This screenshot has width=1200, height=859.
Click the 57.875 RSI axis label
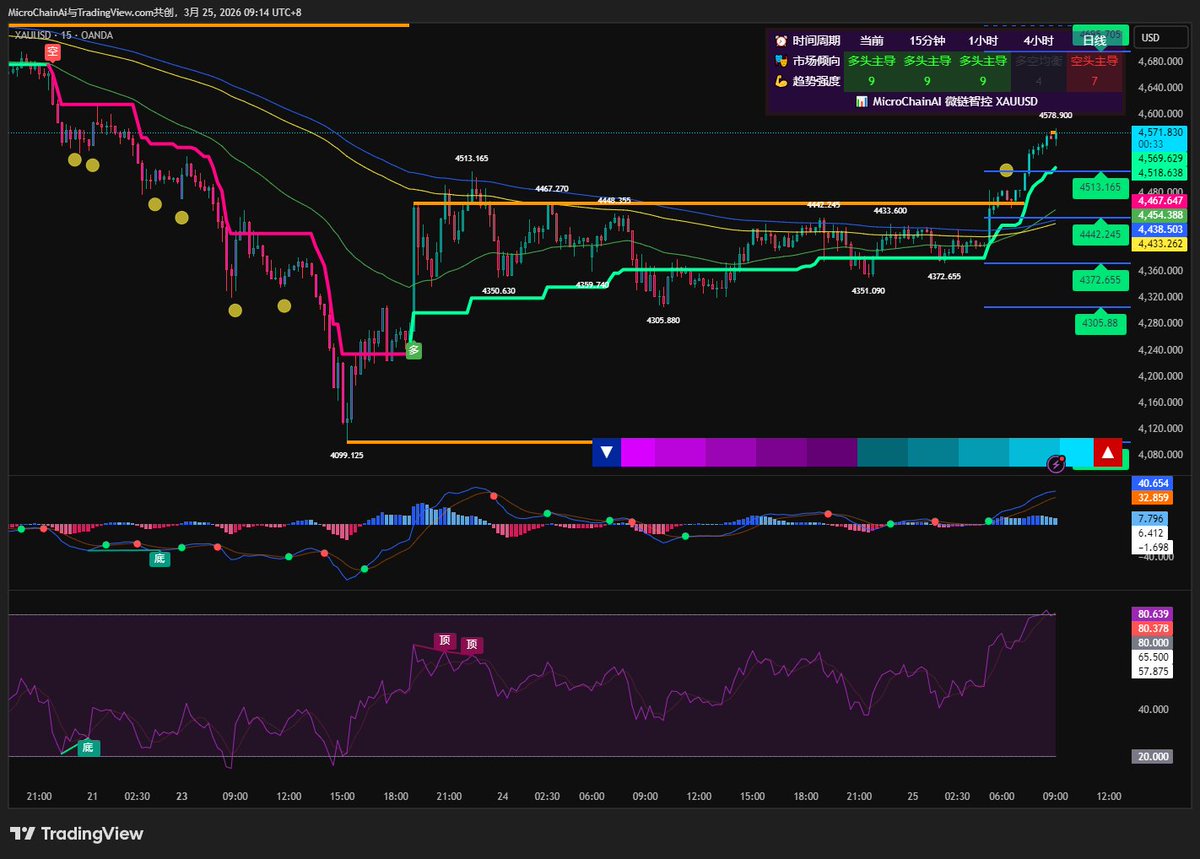tap(1154, 671)
